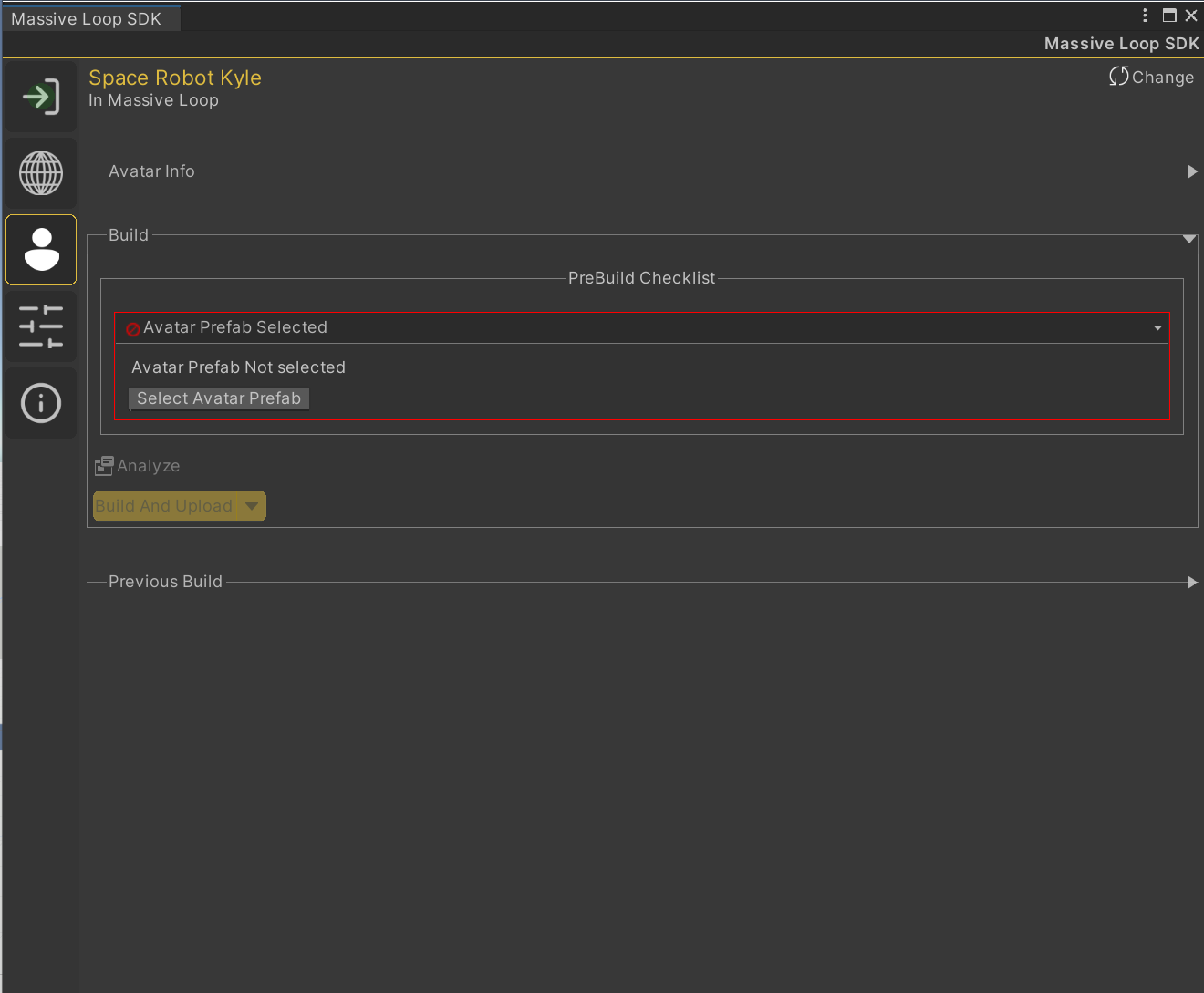The image size is (1204, 993).
Task: Collapse the Build section arrow
Action: [x=1189, y=238]
